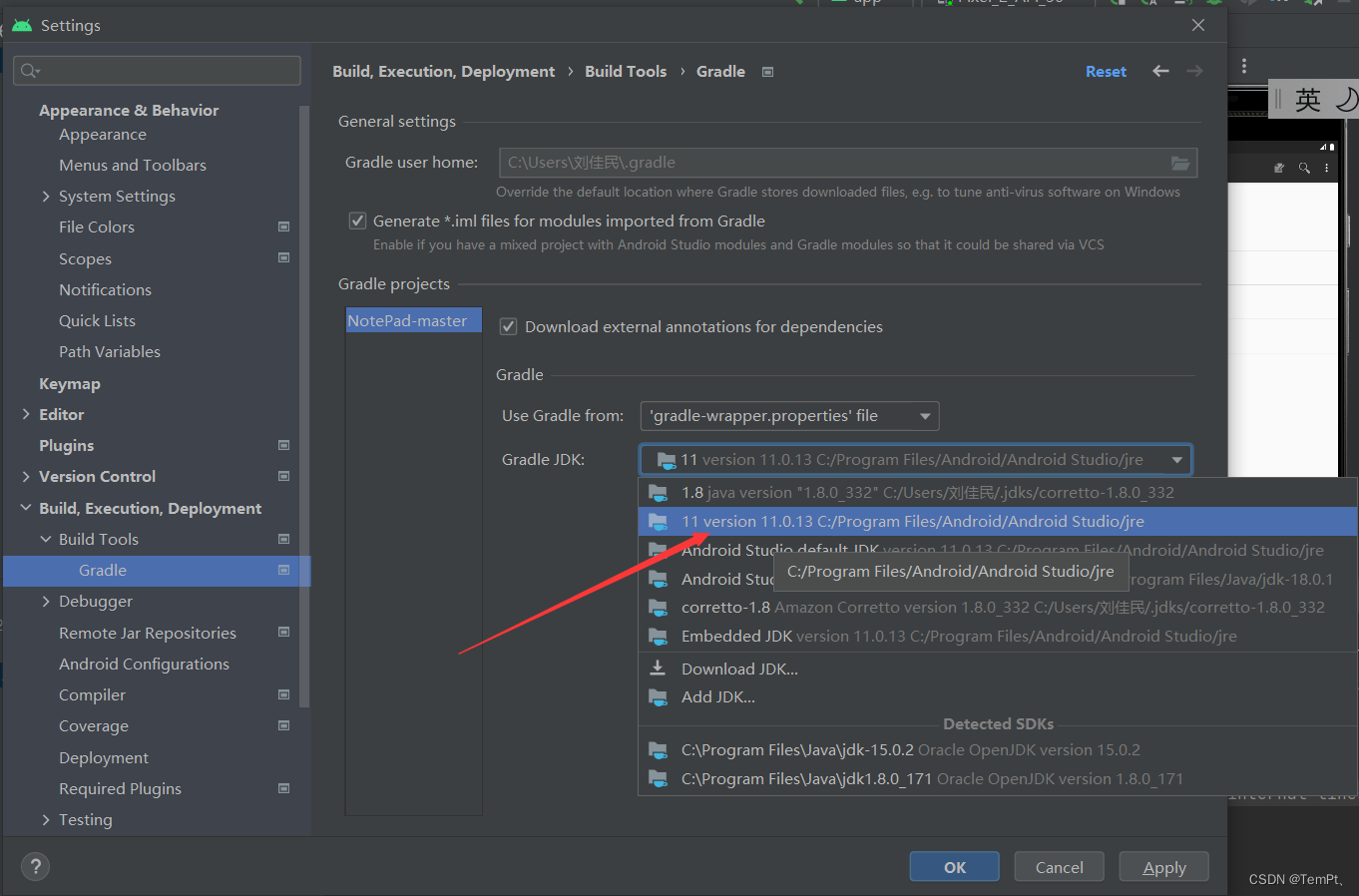The image size is (1359, 896).
Task: Open the vertical kebab menu beside settings dialog
Action: (1243, 65)
